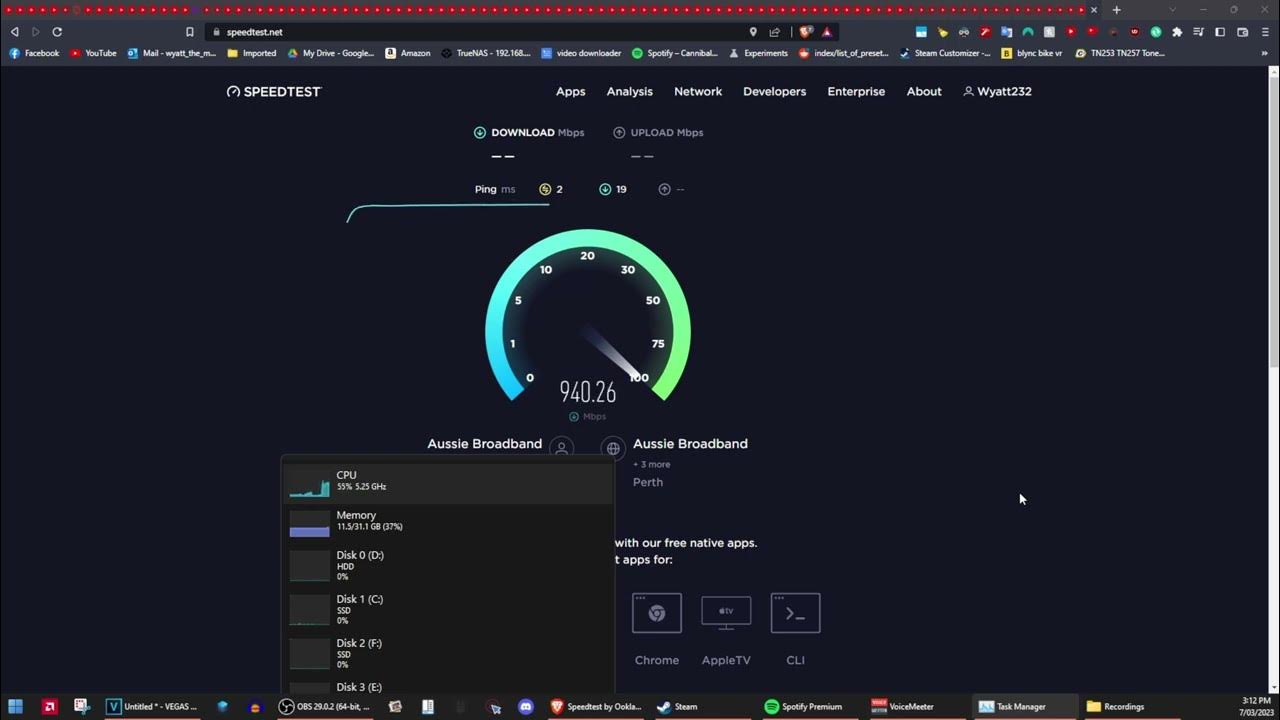Open the Facebook bookmark
Screen dimensions: 1280x720
point(34,53)
